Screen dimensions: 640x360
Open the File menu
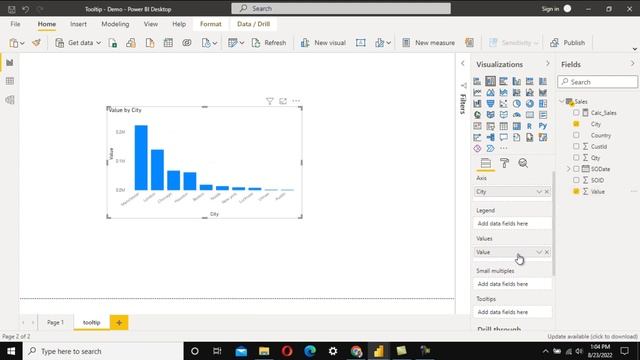coord(15,24)
